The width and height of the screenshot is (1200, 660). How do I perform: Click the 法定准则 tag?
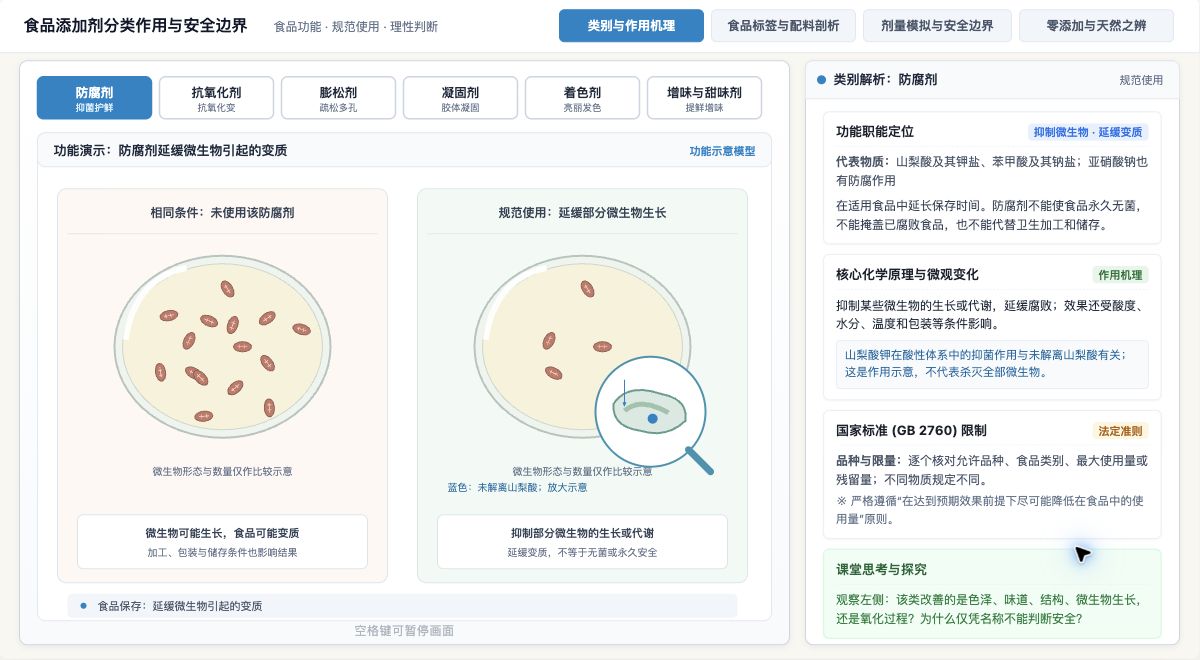pos(1120,431)
